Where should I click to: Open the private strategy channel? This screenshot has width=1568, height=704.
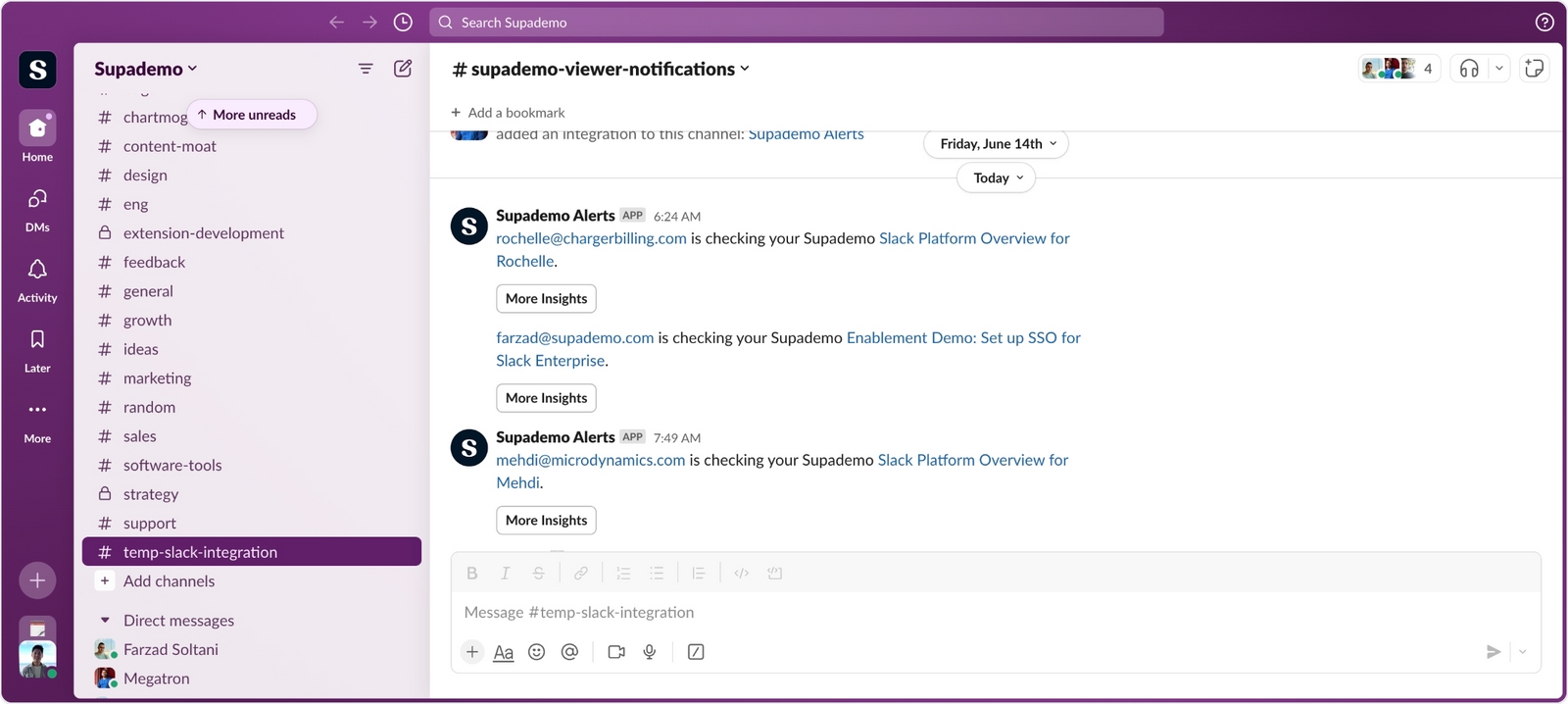[252, 494]
